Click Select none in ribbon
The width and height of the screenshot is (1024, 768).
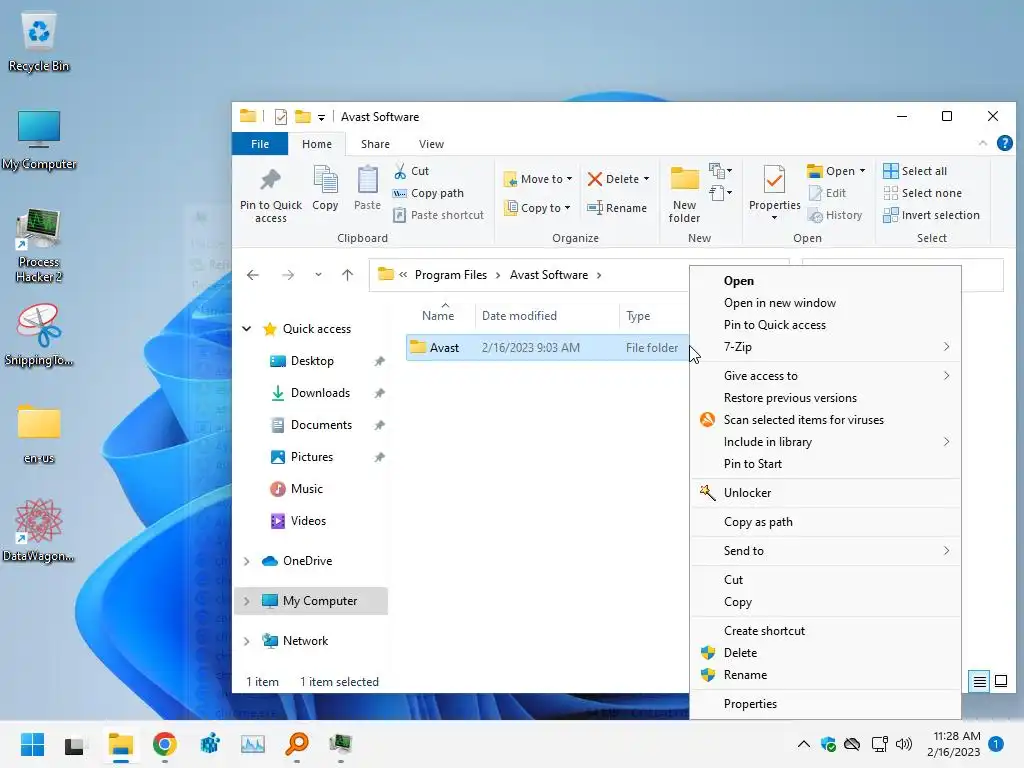point(922,193)
